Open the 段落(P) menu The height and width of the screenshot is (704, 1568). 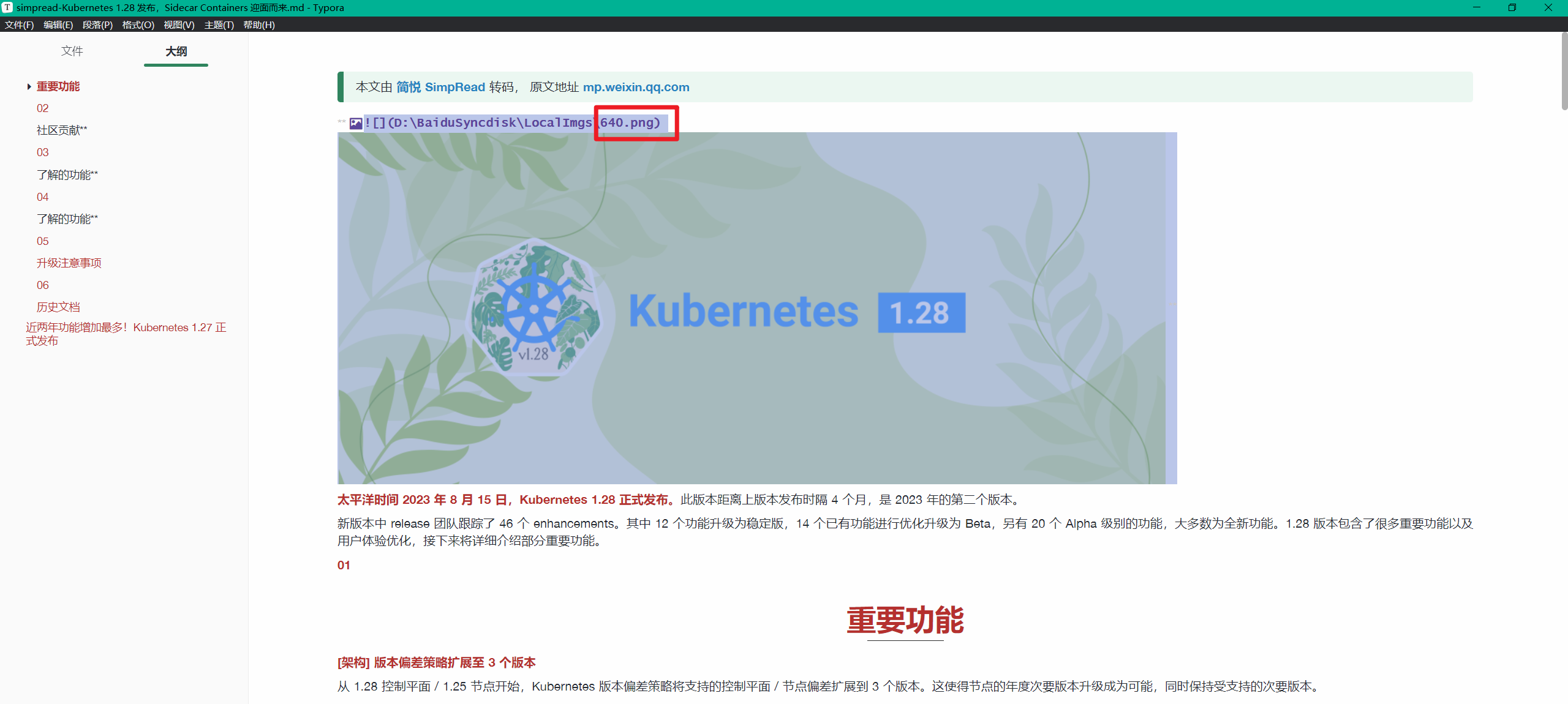97,25
